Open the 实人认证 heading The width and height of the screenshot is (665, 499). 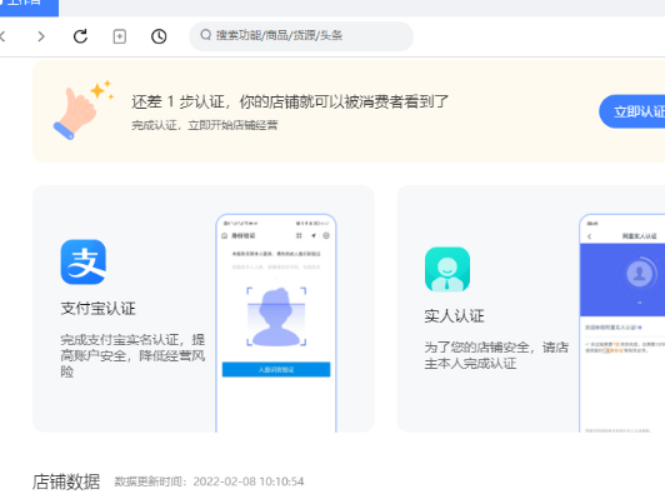(x=454, y=316)
